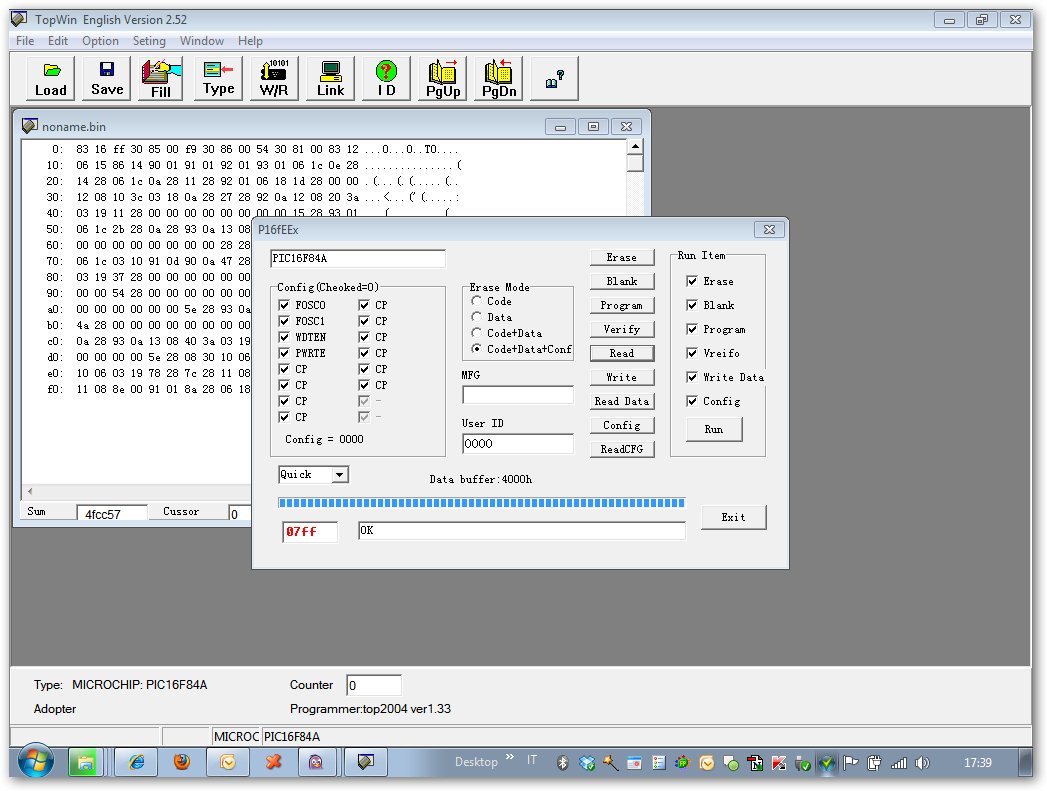Open the Help menu
1047x791 pixels.
[x=250, y=41]
